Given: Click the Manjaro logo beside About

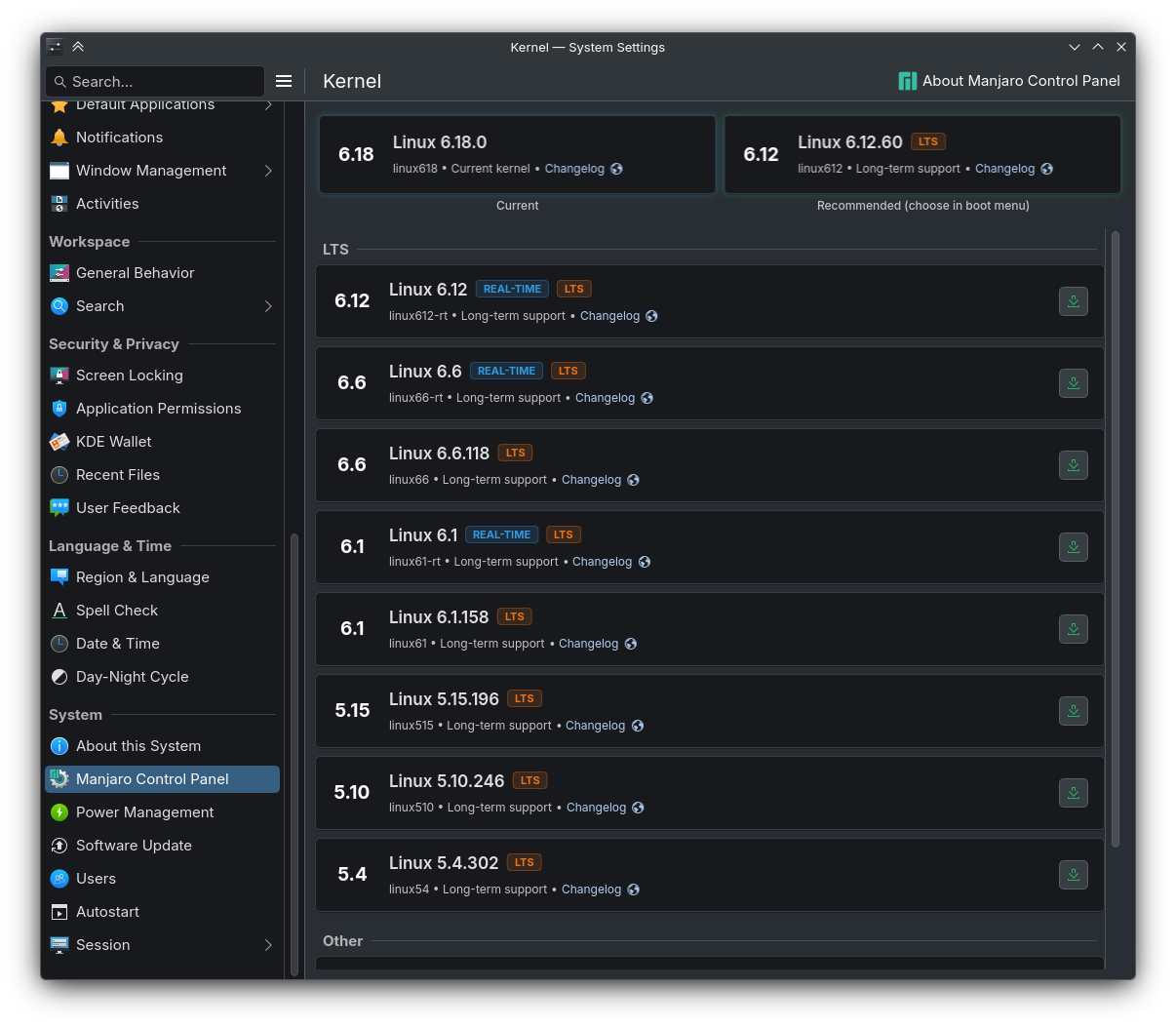Looking at the screenshot, I should point(907,81).
